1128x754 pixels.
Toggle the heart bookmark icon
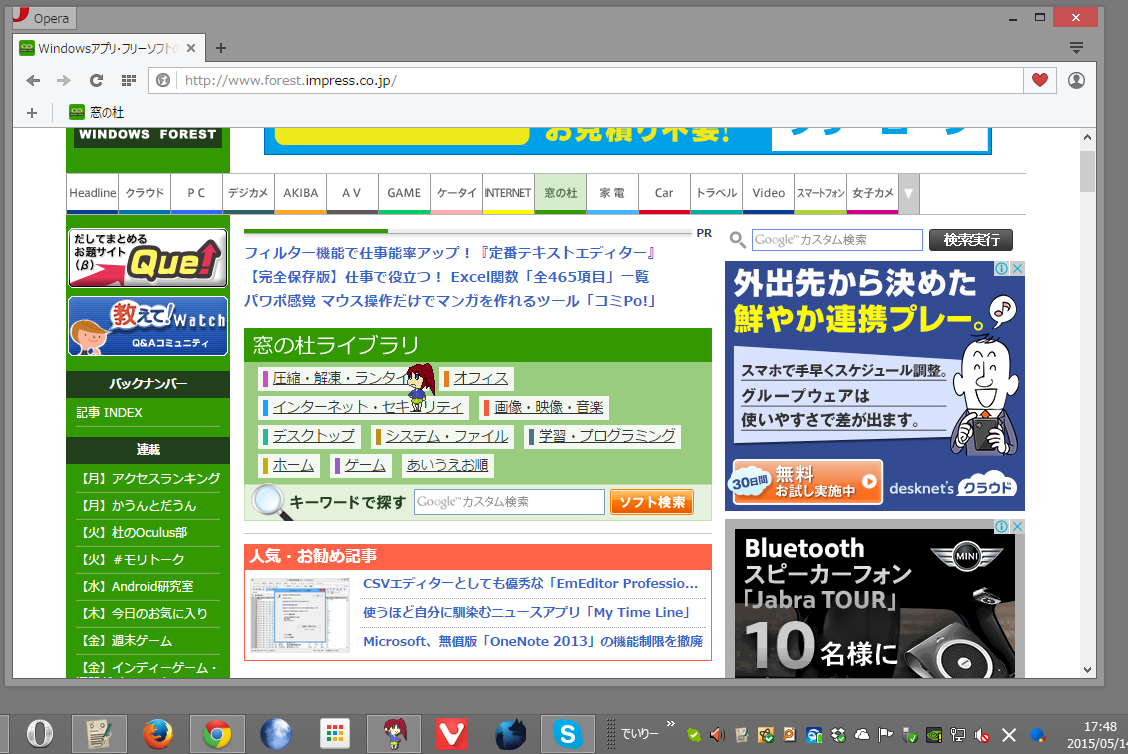click(x=1042, y=80)
